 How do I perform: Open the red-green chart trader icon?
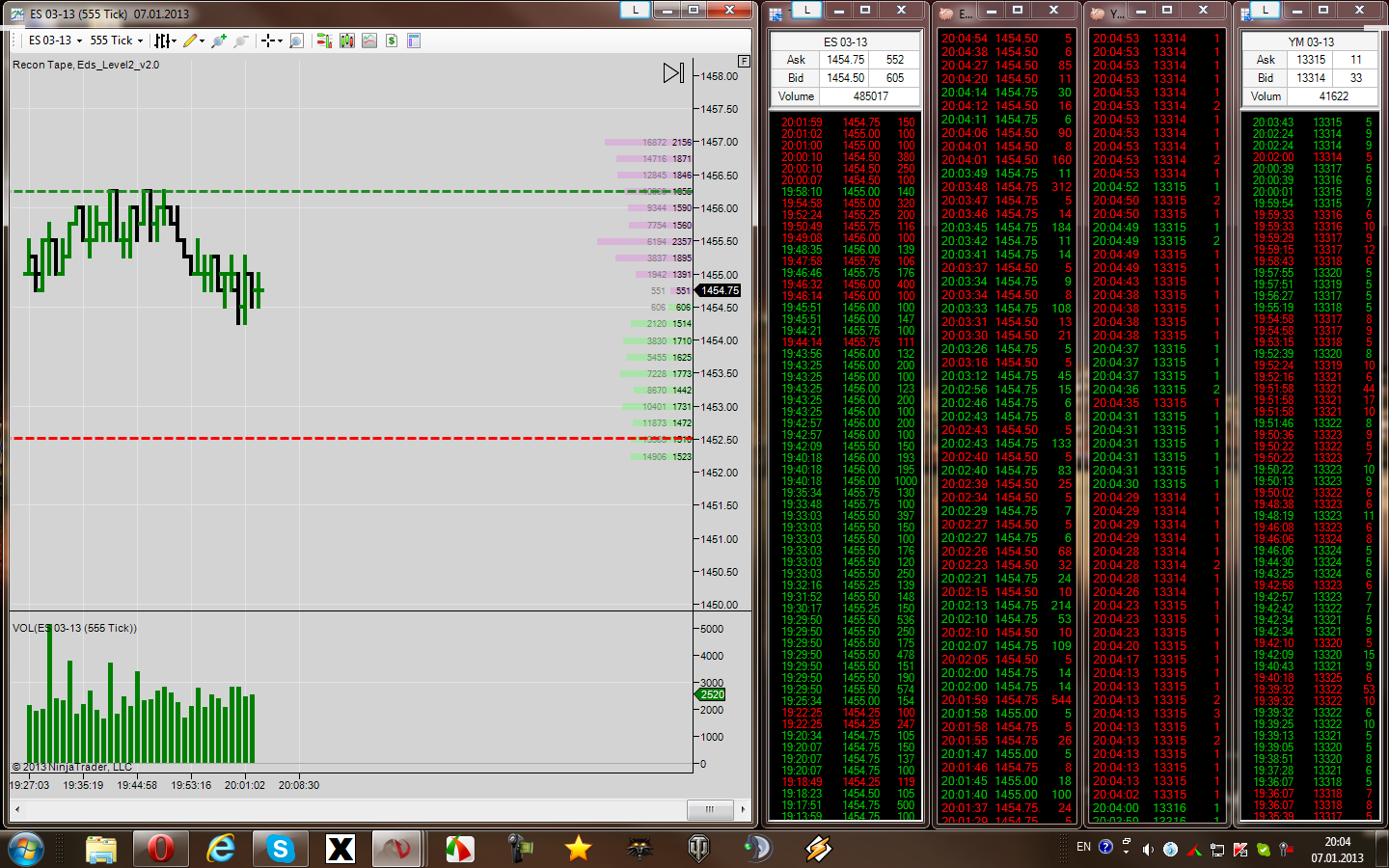pyautogui.click(x=324, y=41)
